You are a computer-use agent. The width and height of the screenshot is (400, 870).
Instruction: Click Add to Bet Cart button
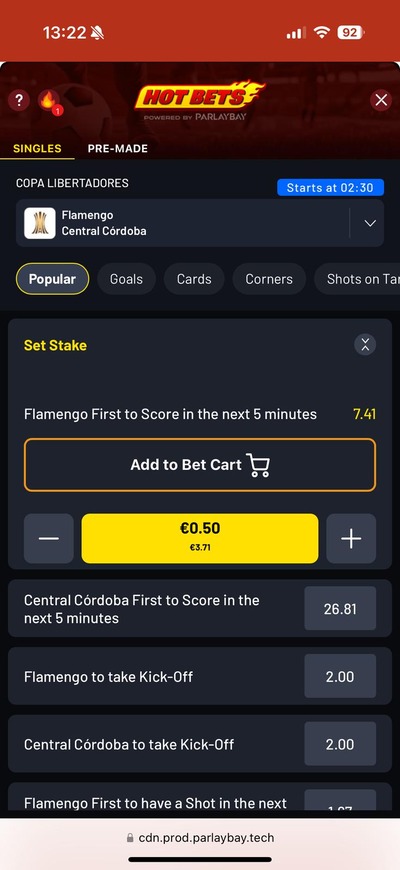pyautogui.click(x=200, y=465)
